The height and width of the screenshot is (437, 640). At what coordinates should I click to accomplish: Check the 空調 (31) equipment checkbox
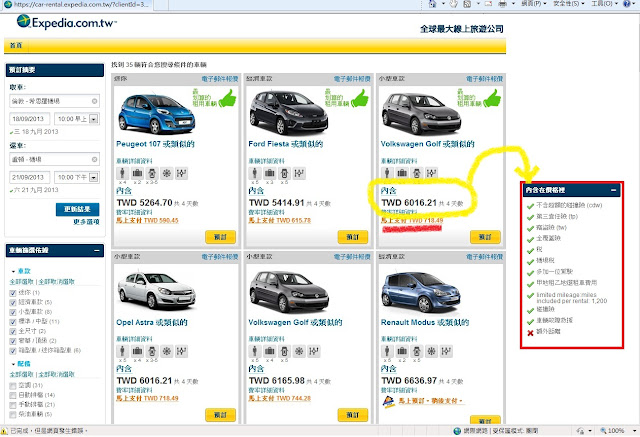click(x=13, y=386)
